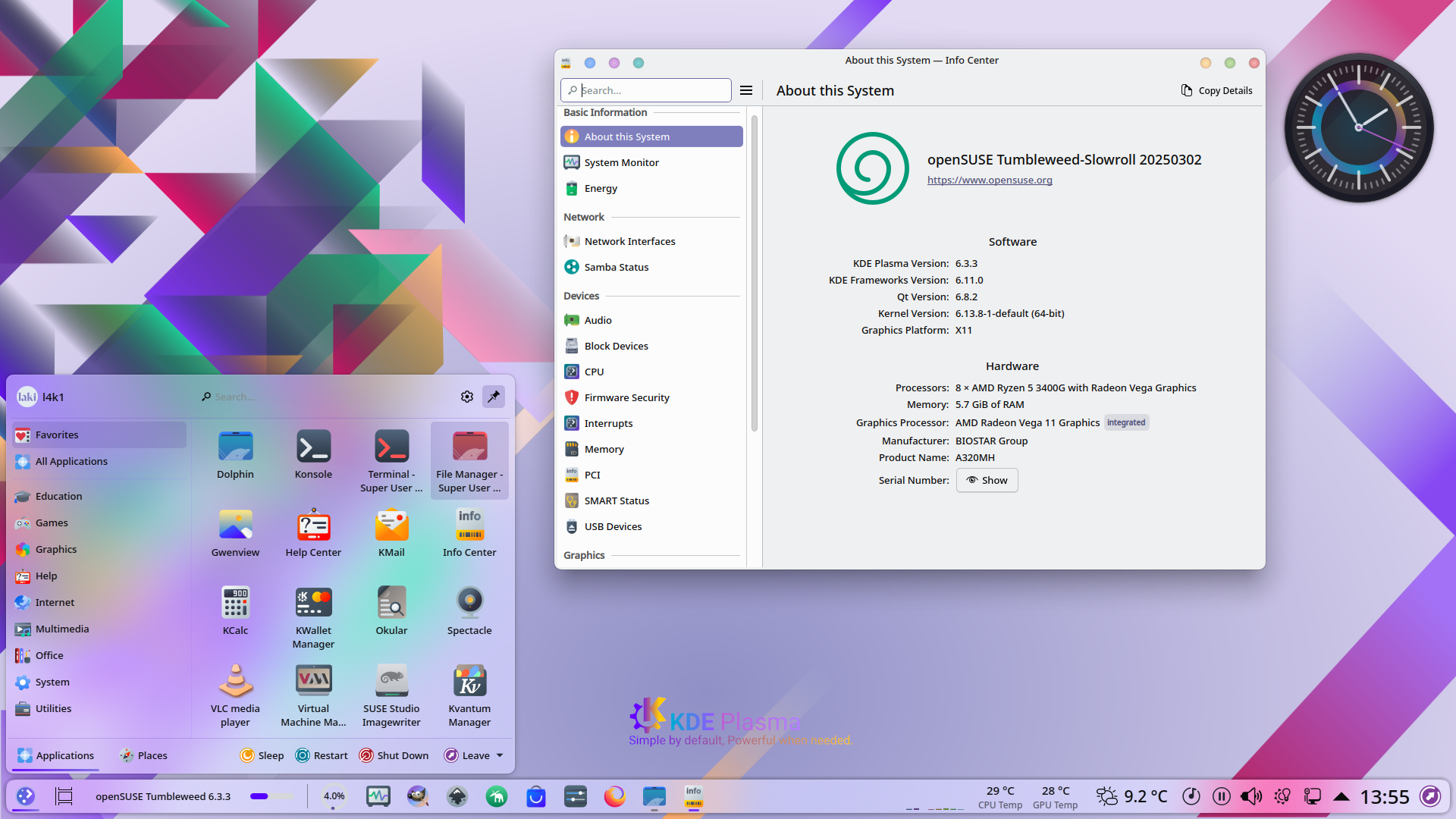Open Discover store icon in taskbar
The width and height of the screenshot is (1456, 819).
[536, 796]
